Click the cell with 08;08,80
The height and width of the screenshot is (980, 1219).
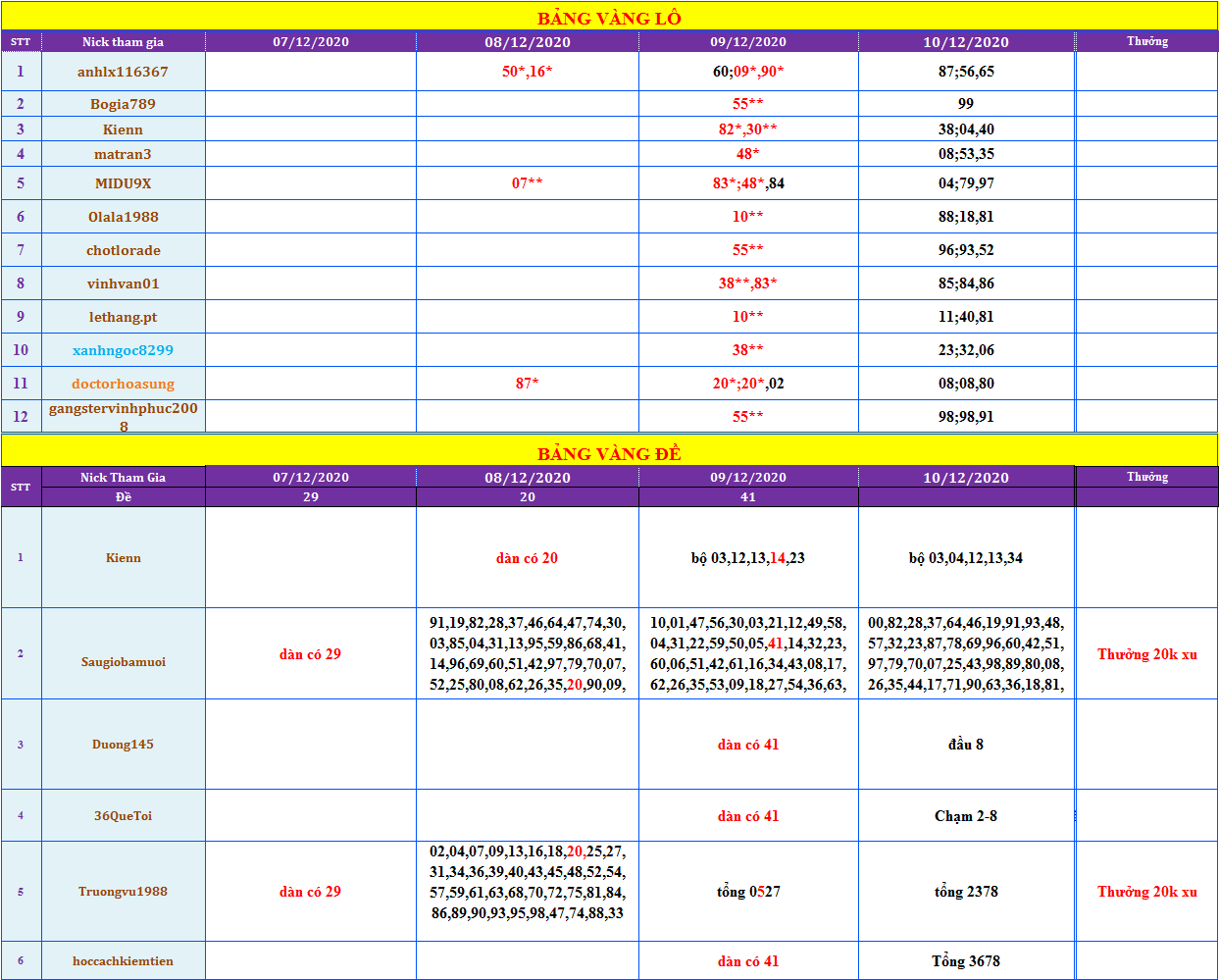point(966,384)
